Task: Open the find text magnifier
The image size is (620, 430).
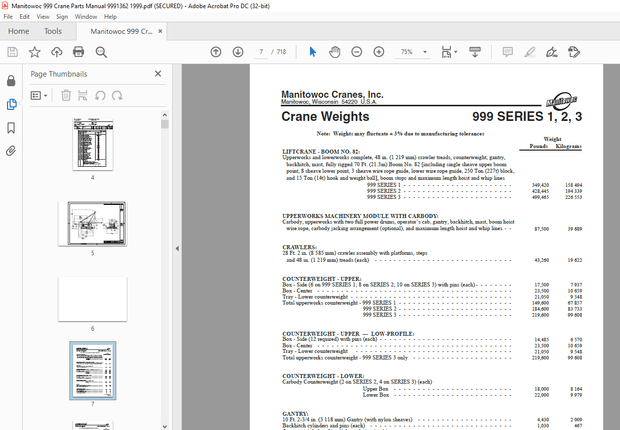Action: [x=101, y=52]
